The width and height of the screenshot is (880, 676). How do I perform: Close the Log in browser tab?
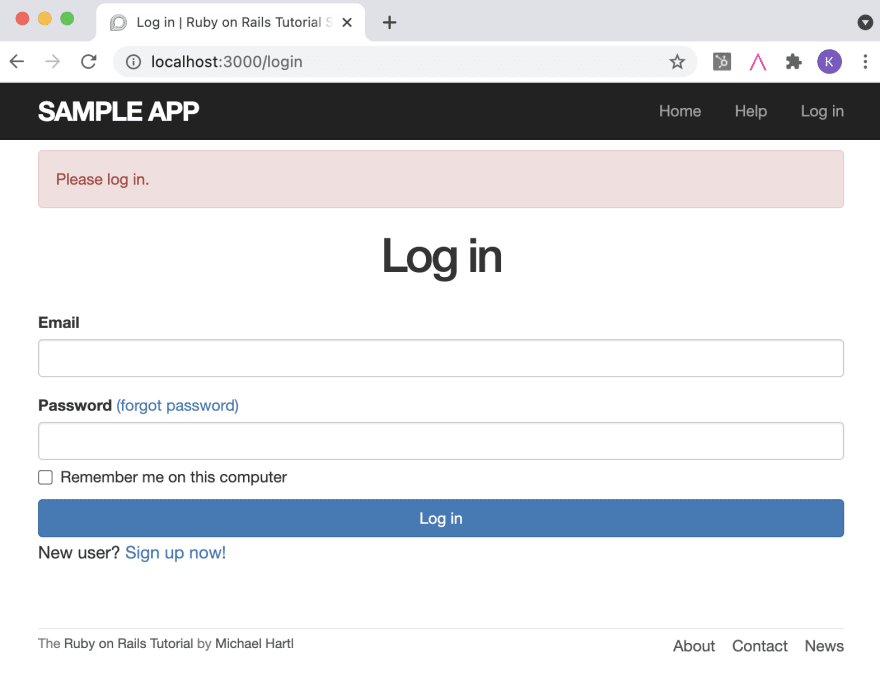[x=347, y=22]
